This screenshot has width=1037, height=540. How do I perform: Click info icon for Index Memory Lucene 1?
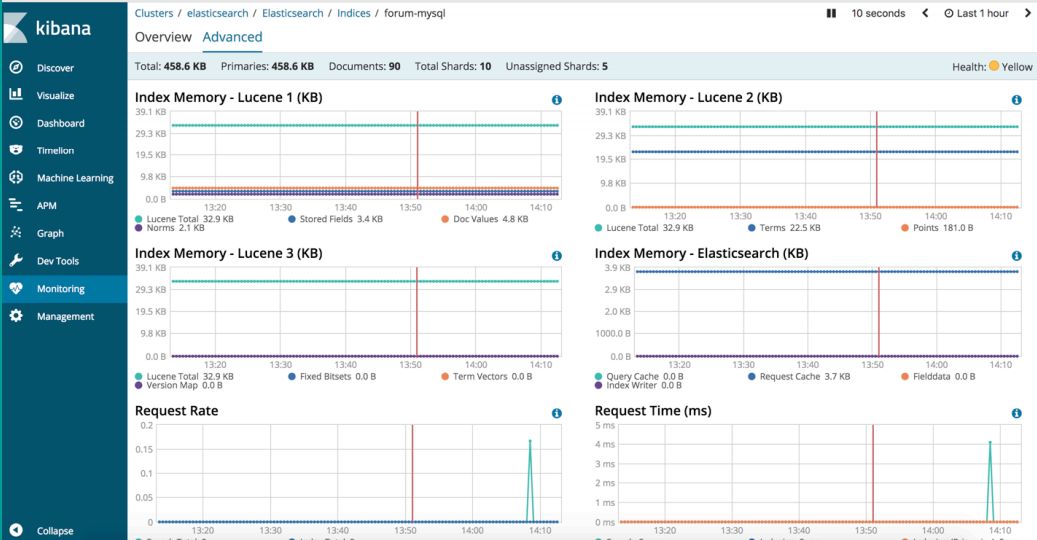(x=557, y=100)
